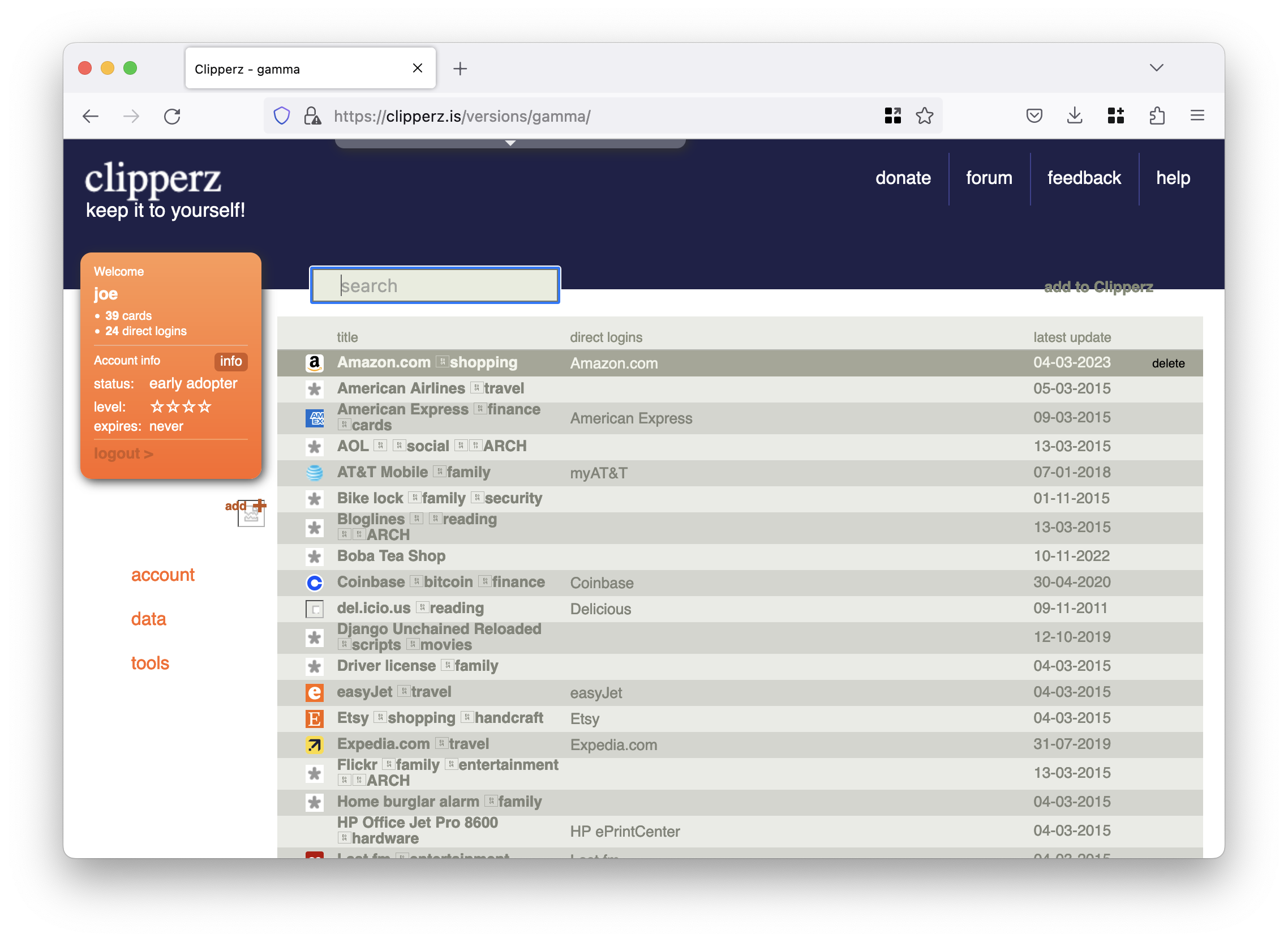Expand the tab list chevron
The width and height of the screenshot is (1288, 942).
pos(1156,68)
